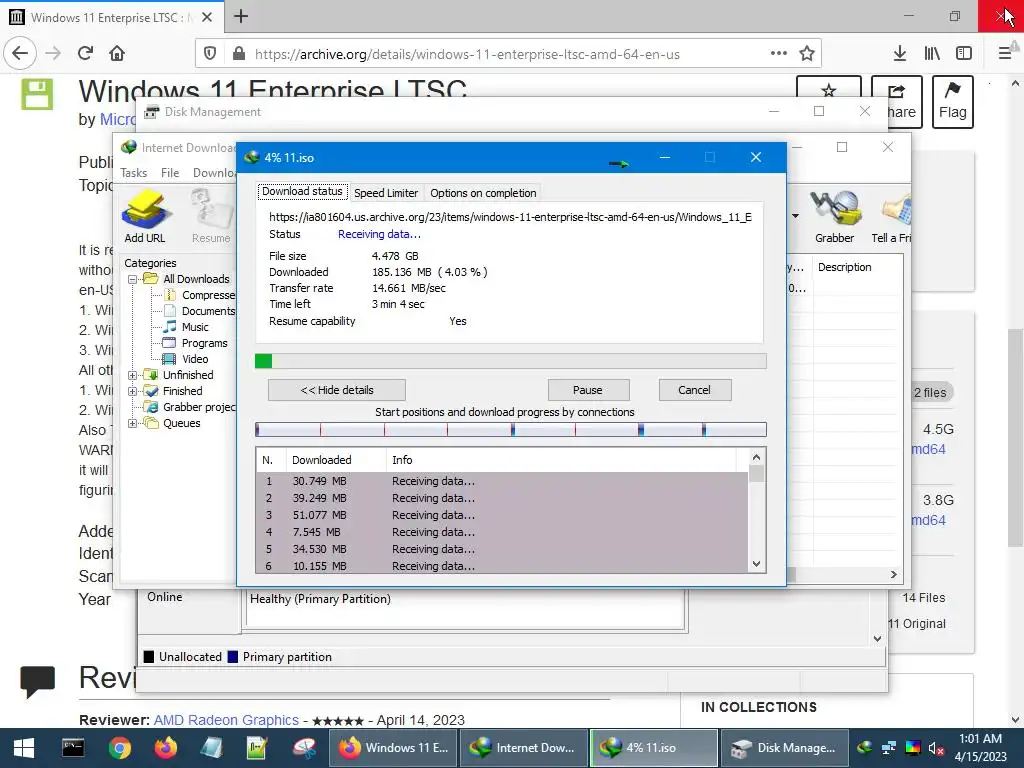Open the Firefox hamburger menu

[1005, 54]
